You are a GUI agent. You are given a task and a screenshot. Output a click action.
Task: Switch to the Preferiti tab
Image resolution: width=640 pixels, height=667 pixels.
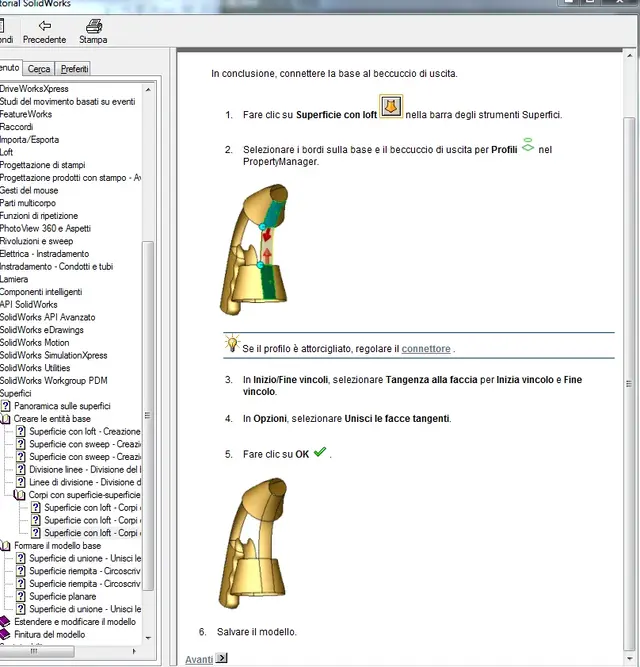(x=74, y=68)
